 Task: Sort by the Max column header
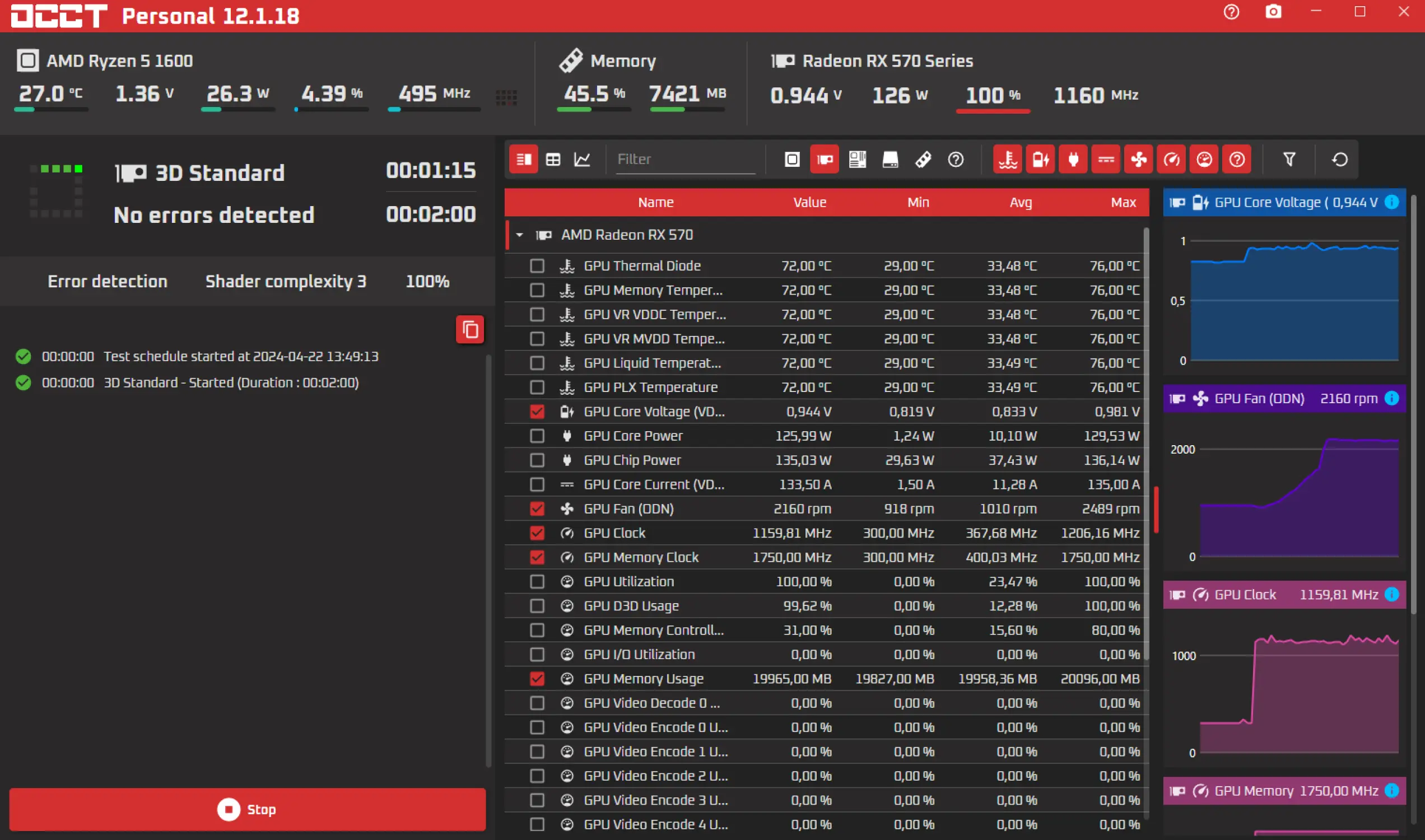point(1123,202)
